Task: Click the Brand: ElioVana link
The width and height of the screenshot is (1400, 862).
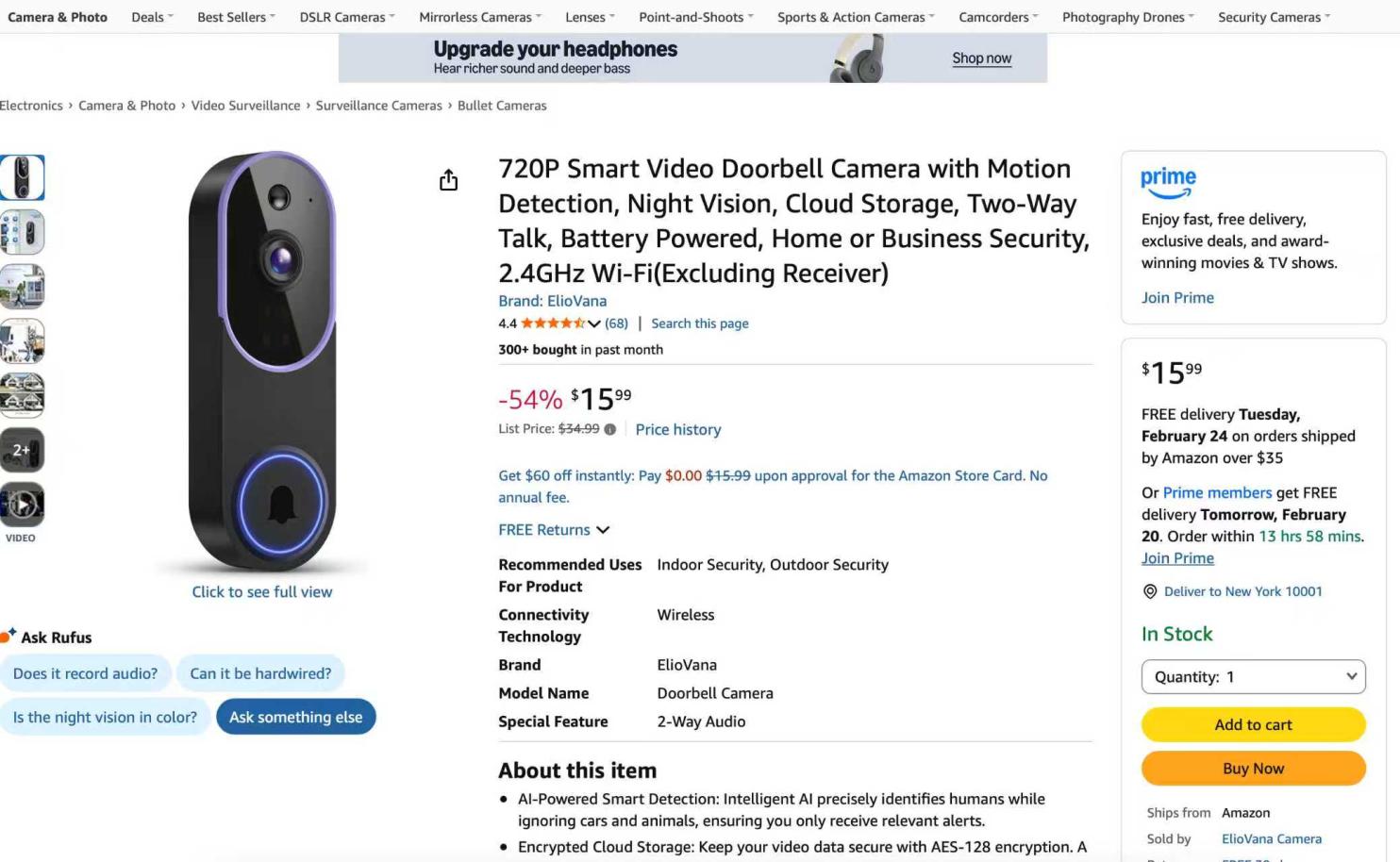Action: tap(552, 301)
